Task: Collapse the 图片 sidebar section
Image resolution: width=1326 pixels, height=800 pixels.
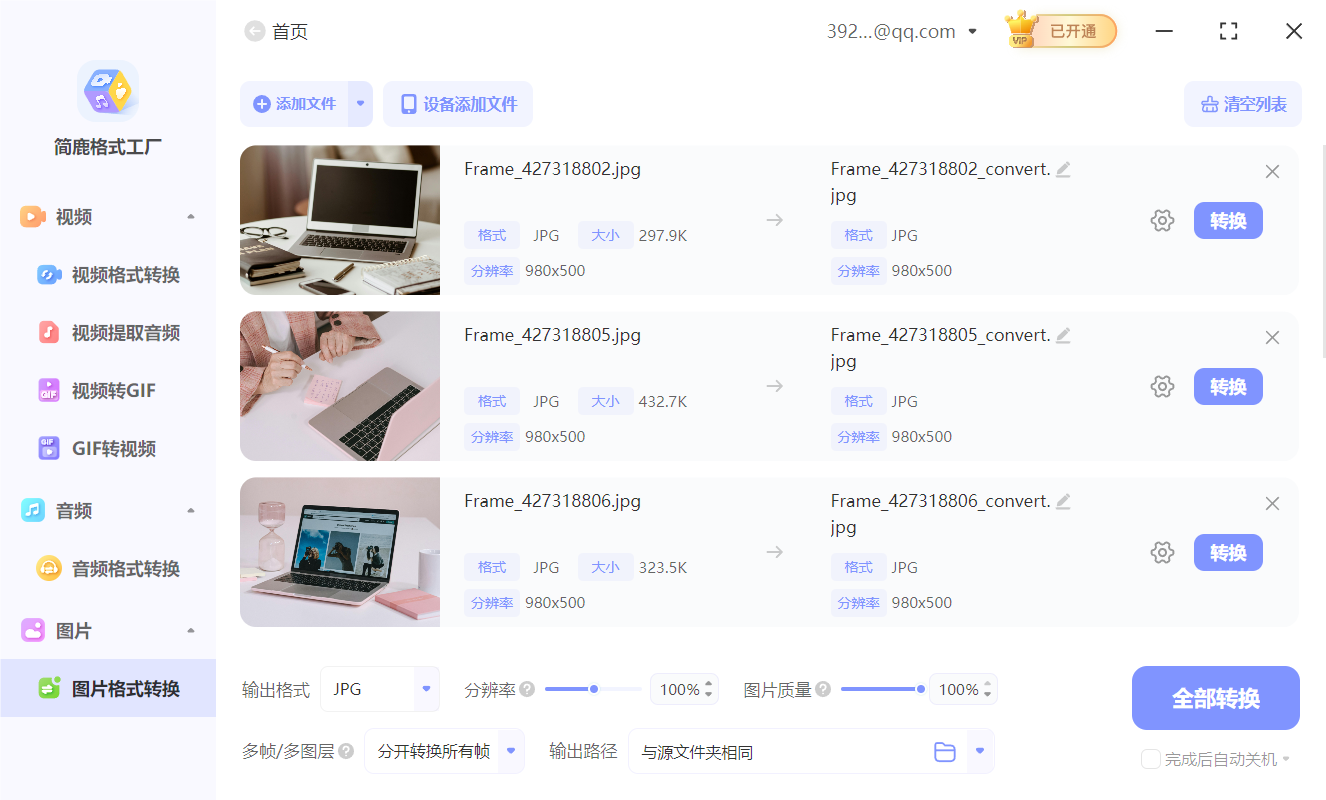Action: point(190,630)
